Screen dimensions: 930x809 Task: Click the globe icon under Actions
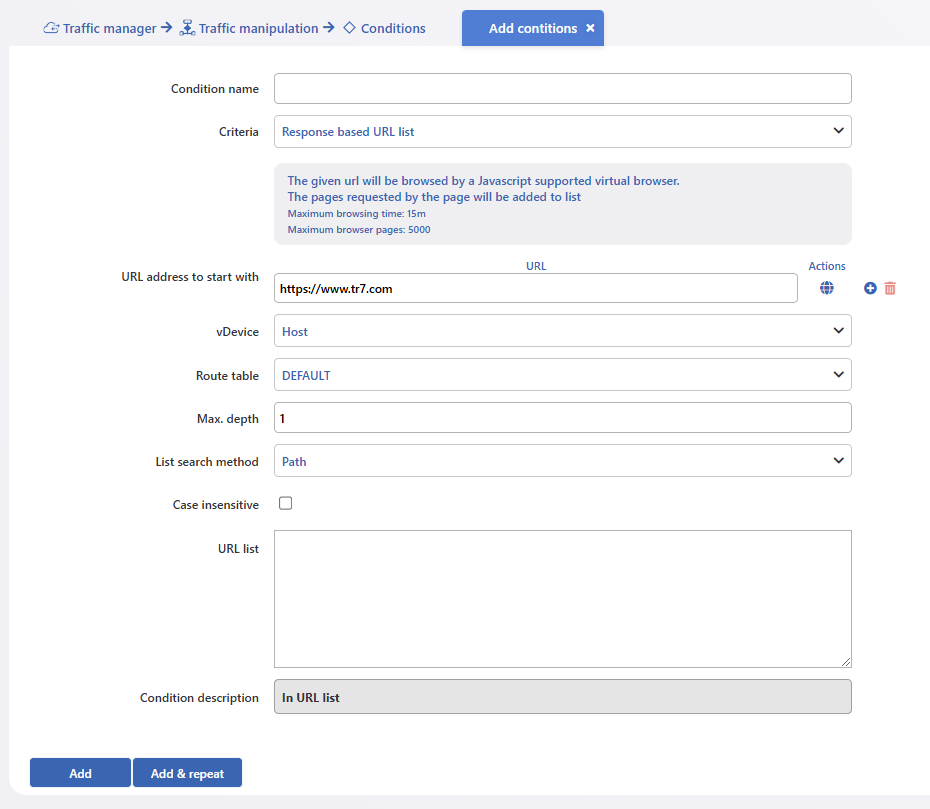click(x=826, y=288)
